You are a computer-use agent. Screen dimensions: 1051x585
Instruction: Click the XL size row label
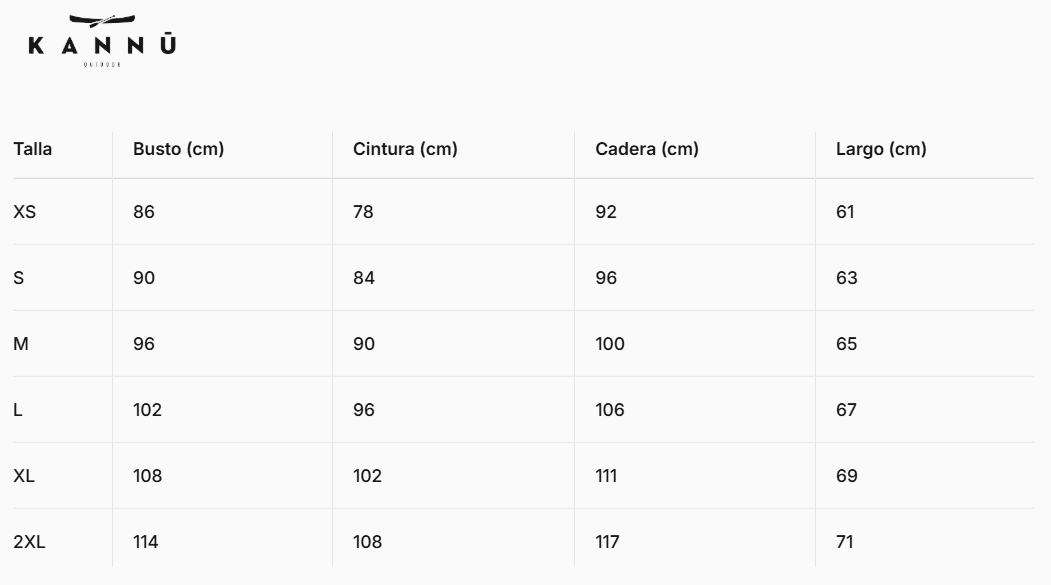coord(24,476)
